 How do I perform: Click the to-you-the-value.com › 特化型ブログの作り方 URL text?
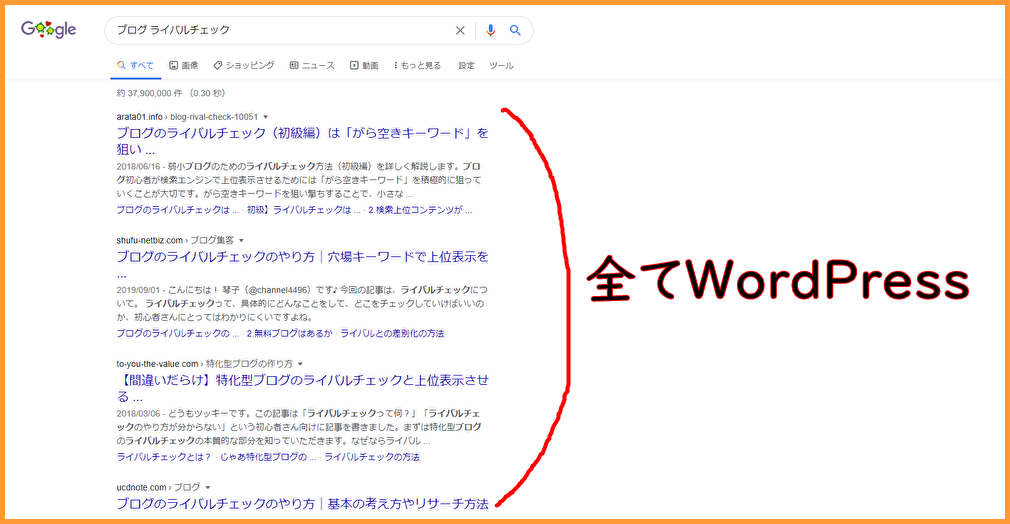204,364
